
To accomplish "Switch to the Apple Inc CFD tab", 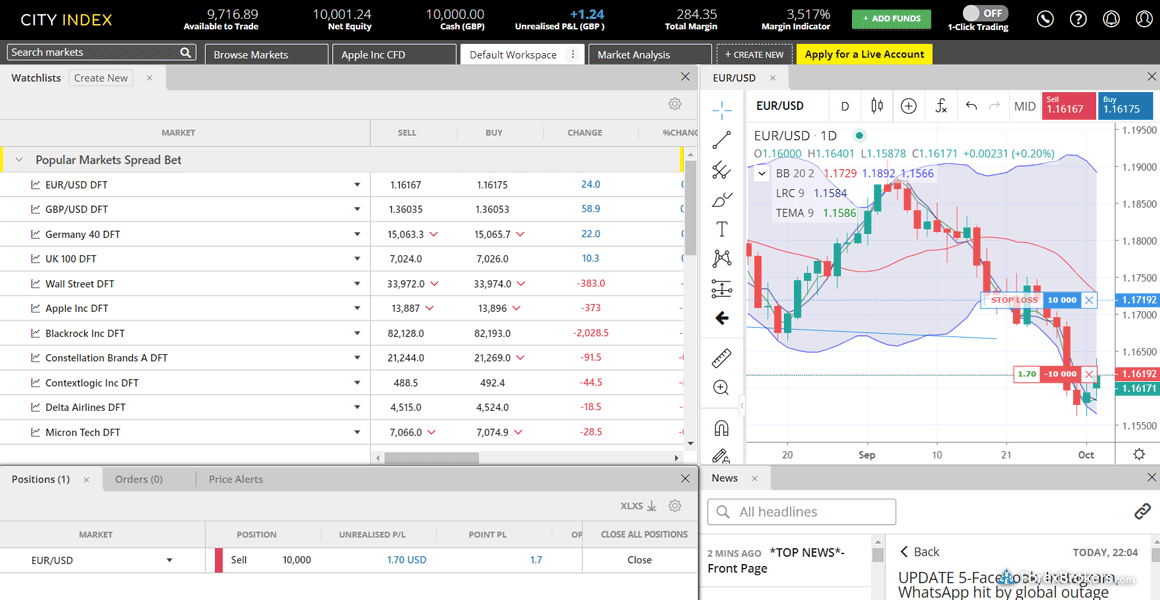I will coord(394,55).
